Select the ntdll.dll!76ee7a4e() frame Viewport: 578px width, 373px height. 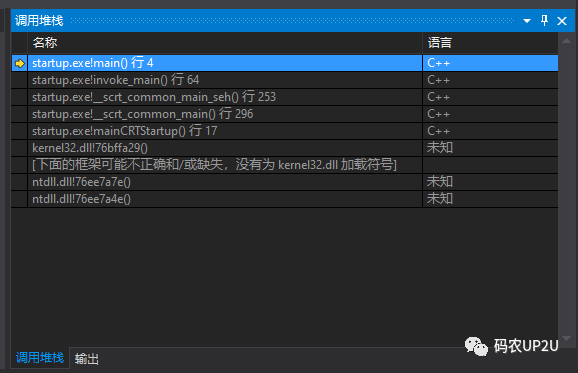(285, 199)
